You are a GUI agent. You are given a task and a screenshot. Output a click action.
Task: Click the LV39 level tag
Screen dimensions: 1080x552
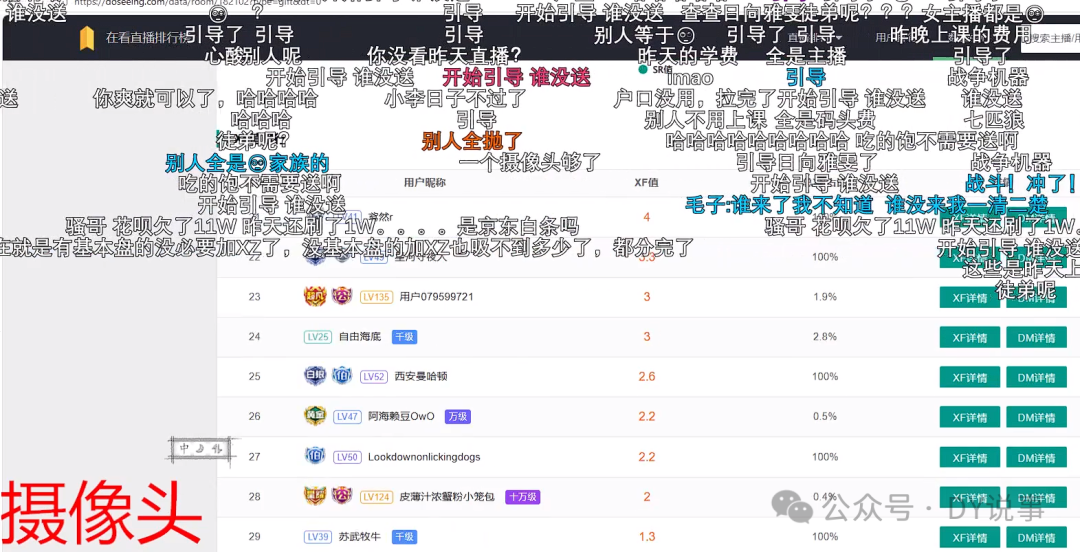pyautogui.click(x=318, y=537)
